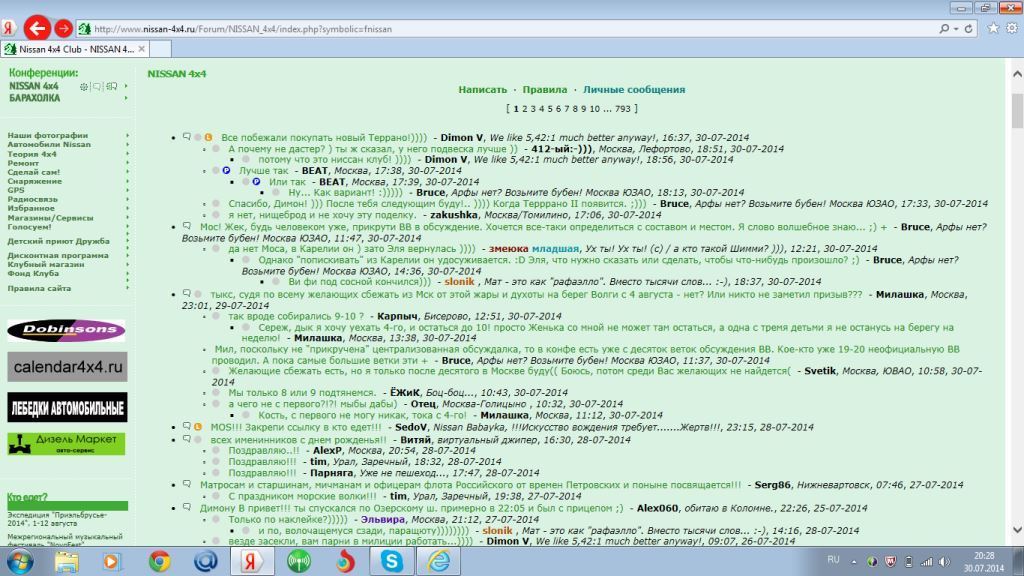Select the Nissan 4x4 Club browser tab
The image size is (1024, 576).
[x=73, y=49]
